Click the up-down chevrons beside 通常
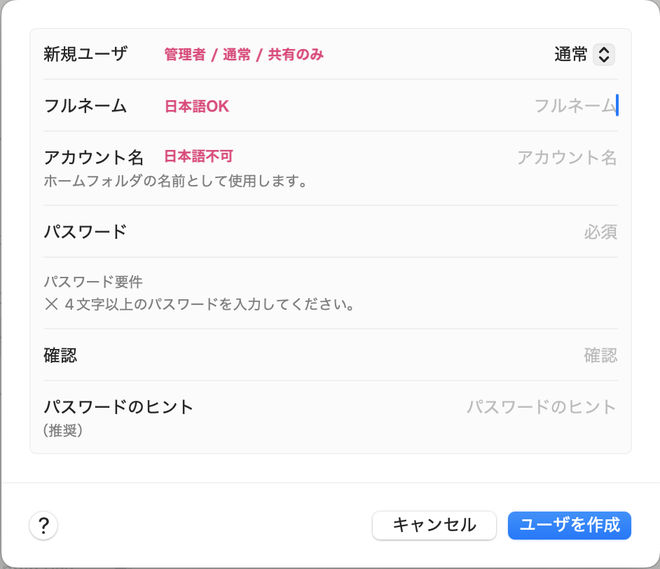660x569 pixels. pyautogui.click(x=603, y=55)
